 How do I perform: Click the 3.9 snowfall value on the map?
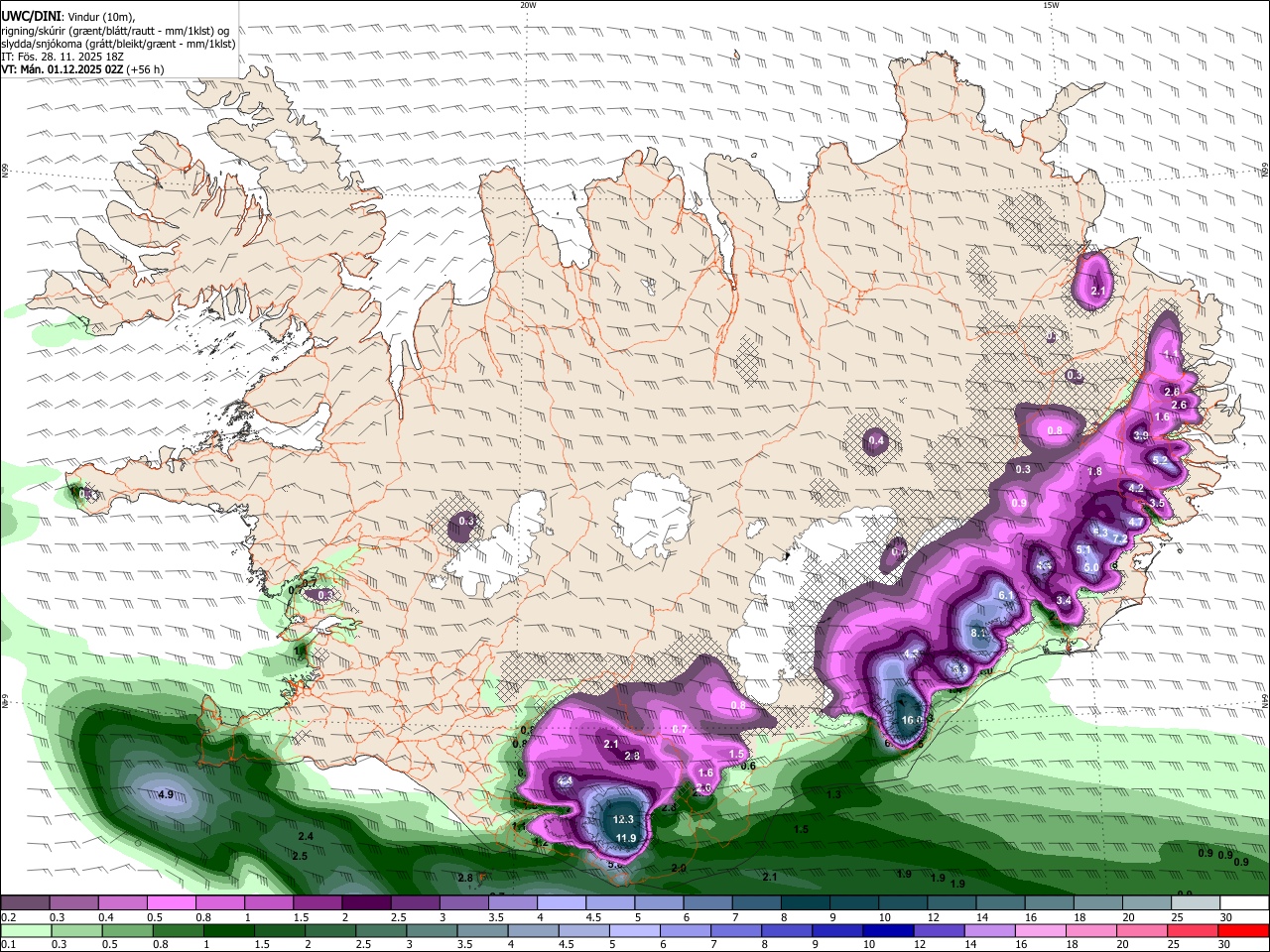click(1141, 435)
